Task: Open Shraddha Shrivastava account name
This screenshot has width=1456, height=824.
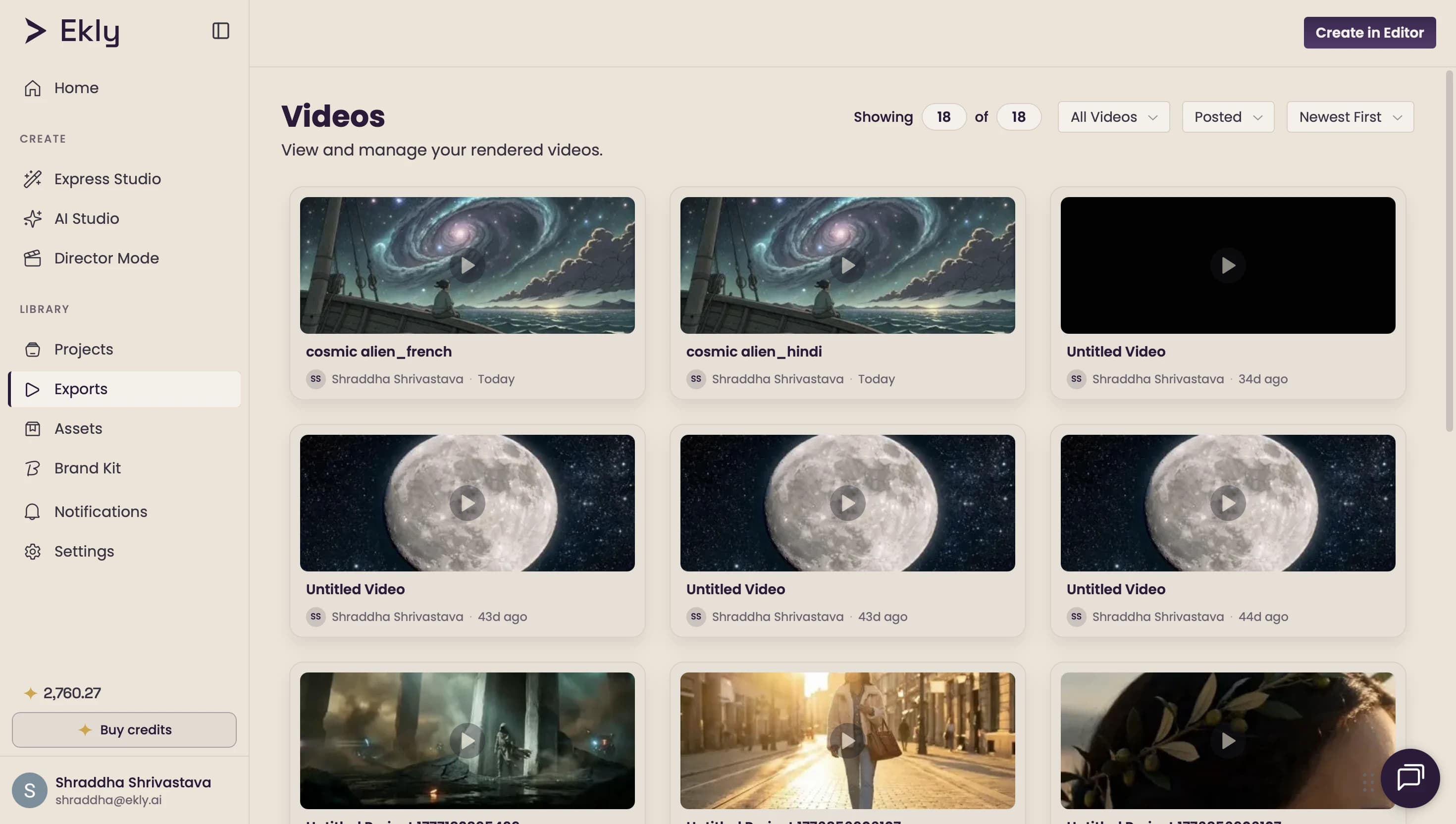Action: pos(133,782)
